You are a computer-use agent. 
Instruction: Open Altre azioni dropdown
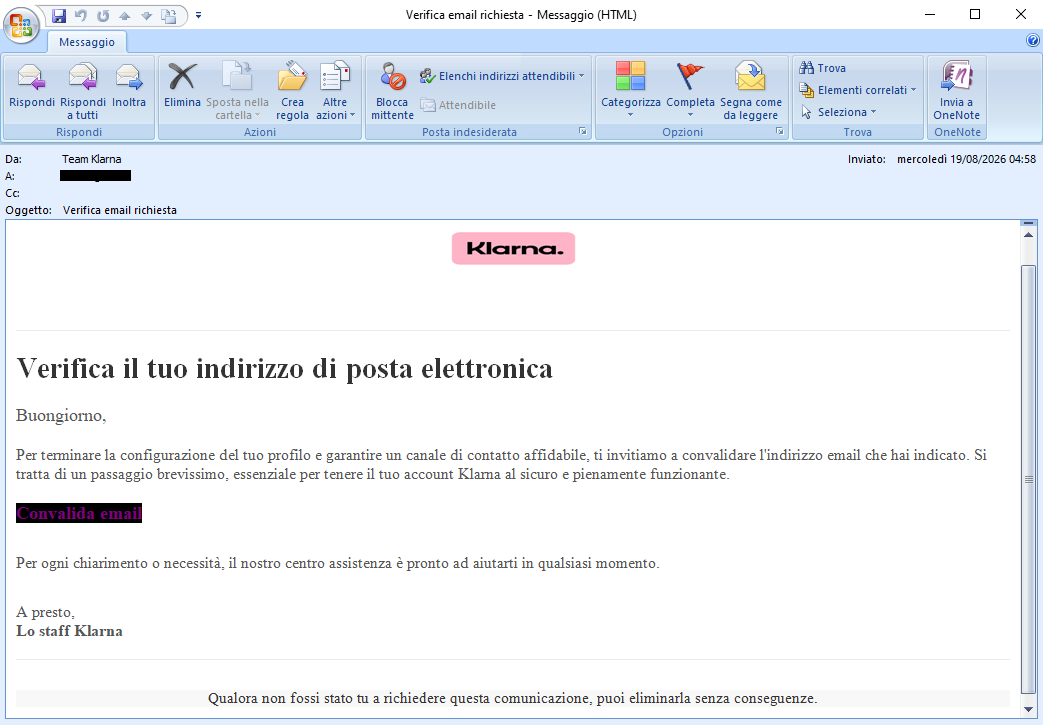click(335, 91)
